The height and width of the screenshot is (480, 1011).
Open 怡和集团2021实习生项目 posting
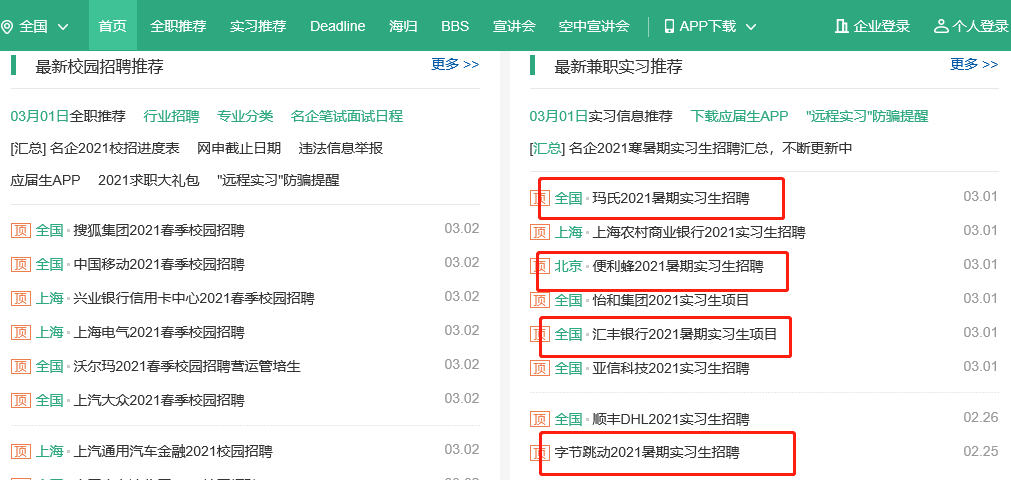click(671, 300)
